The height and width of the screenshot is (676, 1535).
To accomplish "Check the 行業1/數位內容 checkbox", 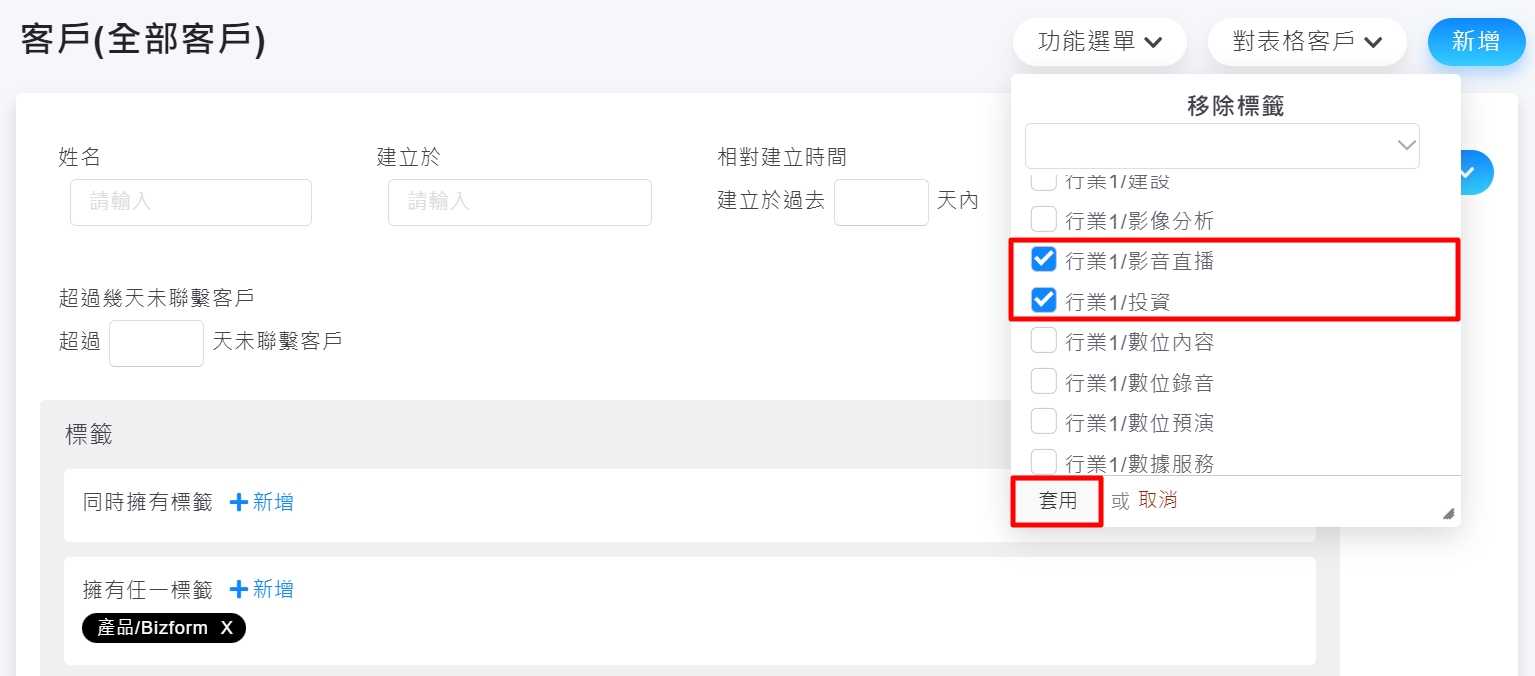I will pos(1044,341).
